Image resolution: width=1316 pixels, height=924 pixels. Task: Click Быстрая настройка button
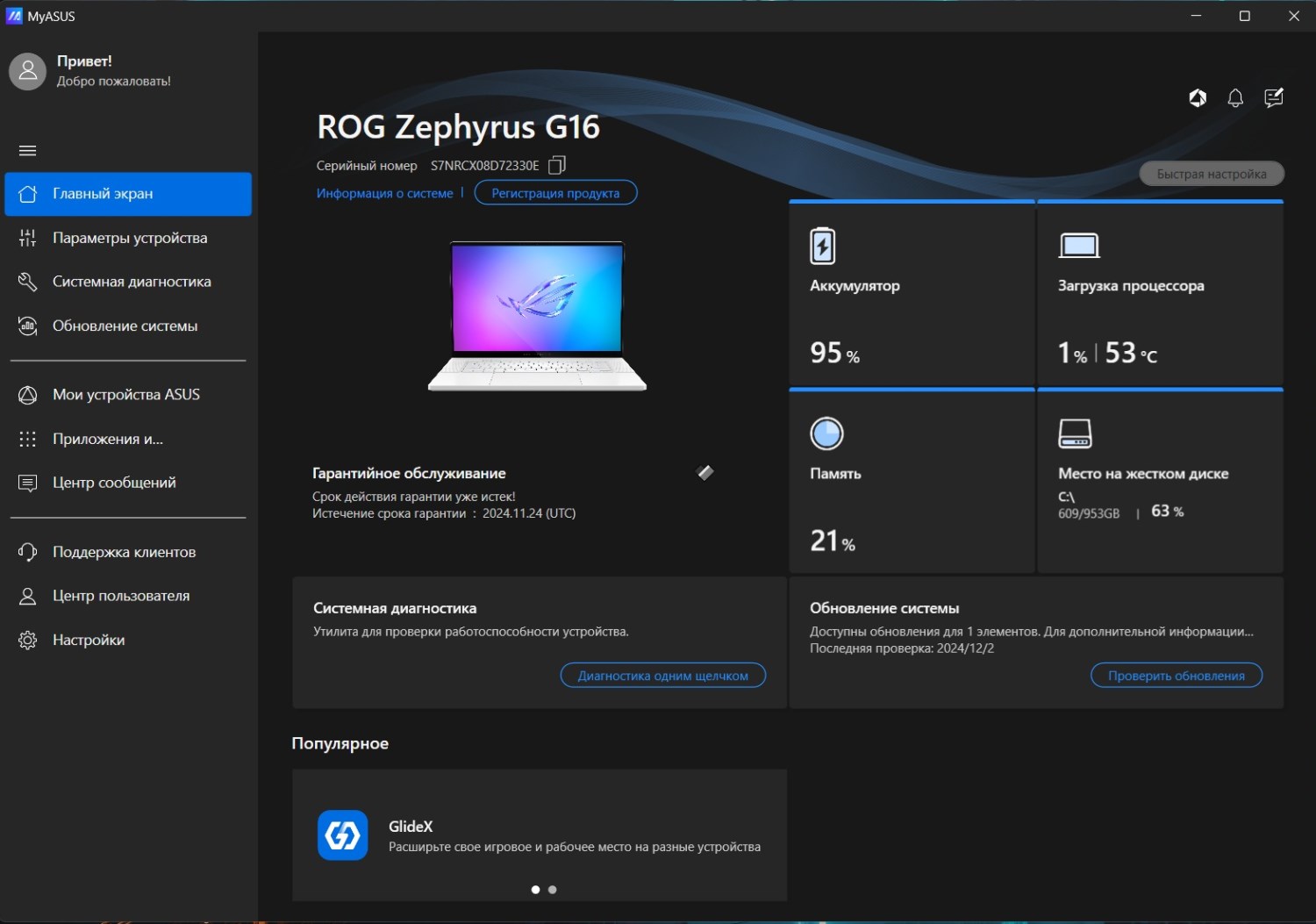[x=1212, y=174]
